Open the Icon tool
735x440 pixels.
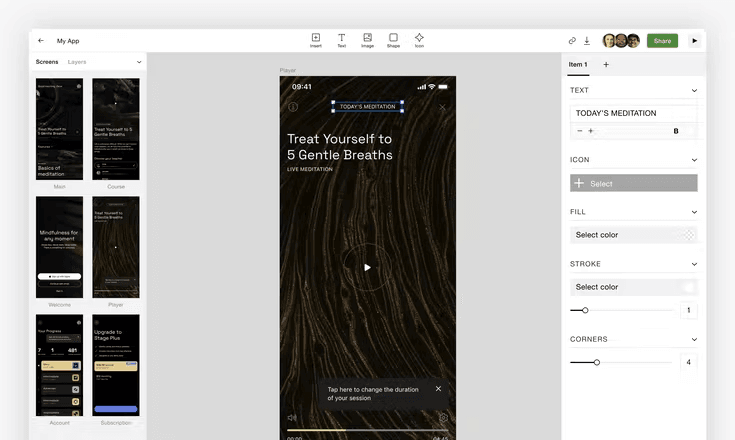point(419,40)
